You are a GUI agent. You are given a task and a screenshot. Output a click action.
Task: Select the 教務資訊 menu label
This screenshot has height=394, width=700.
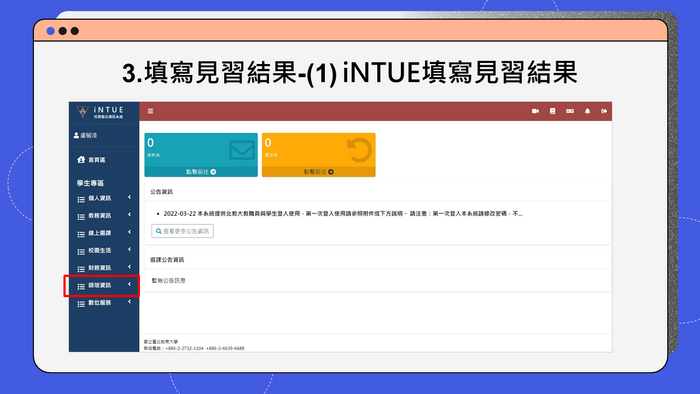tap(100, 216)
